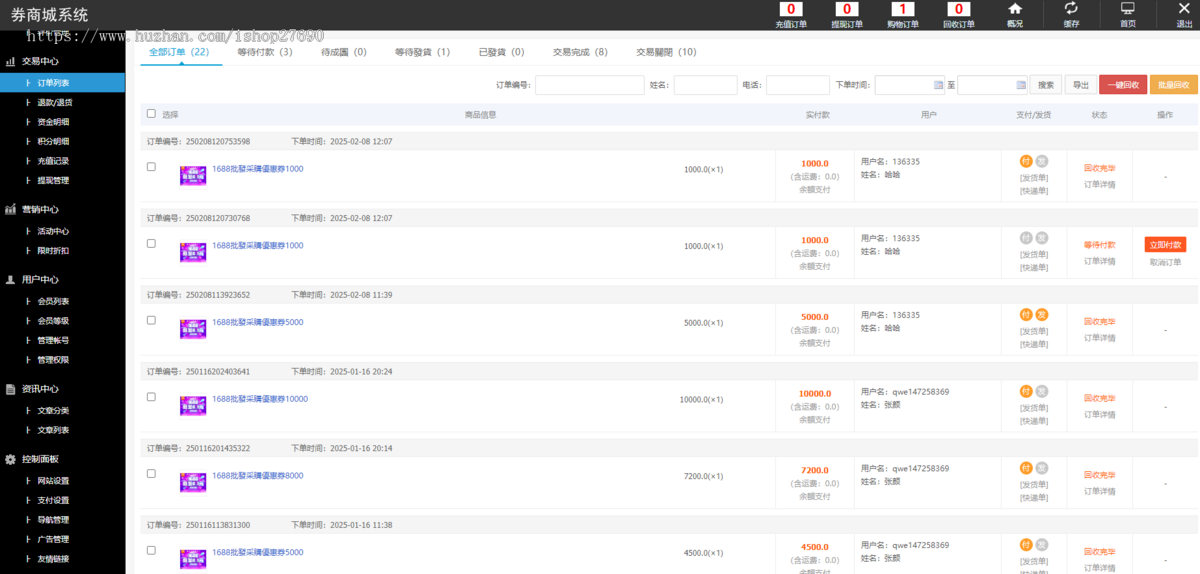The image size is (1200, 574).
Task: Check the box for order 250208120753598
Action: pos(151,167)
